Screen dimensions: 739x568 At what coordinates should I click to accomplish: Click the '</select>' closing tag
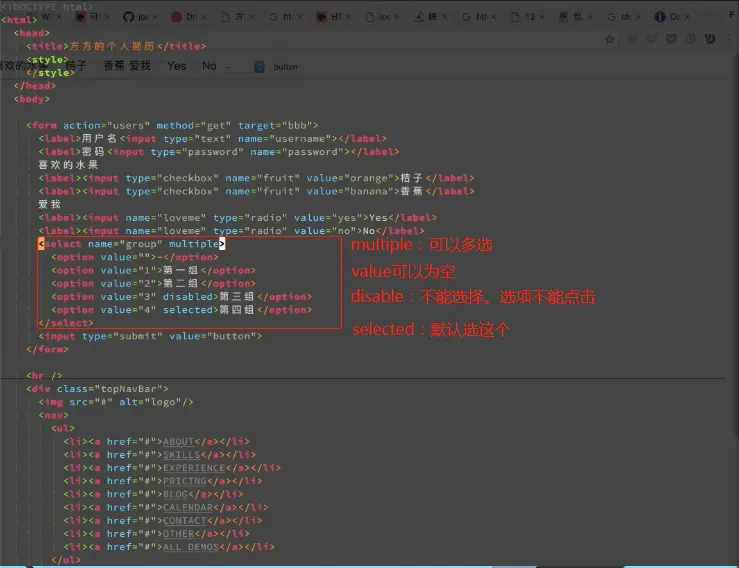click(x=66, y=323)
